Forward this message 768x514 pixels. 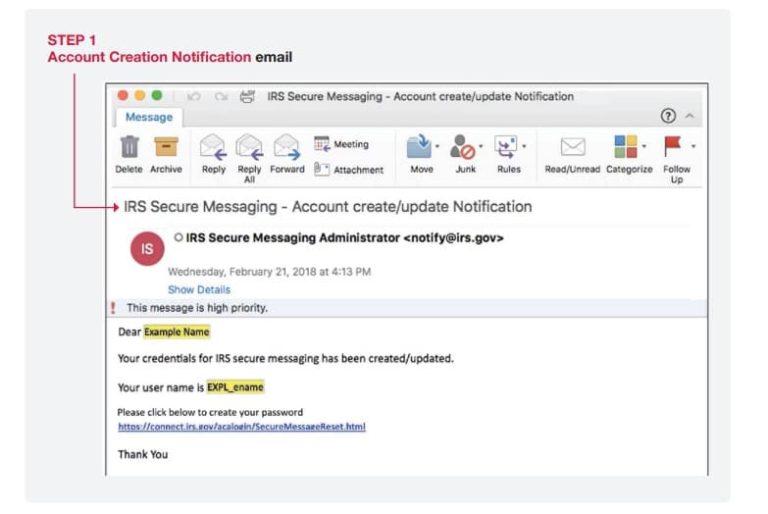pos(287,154)
